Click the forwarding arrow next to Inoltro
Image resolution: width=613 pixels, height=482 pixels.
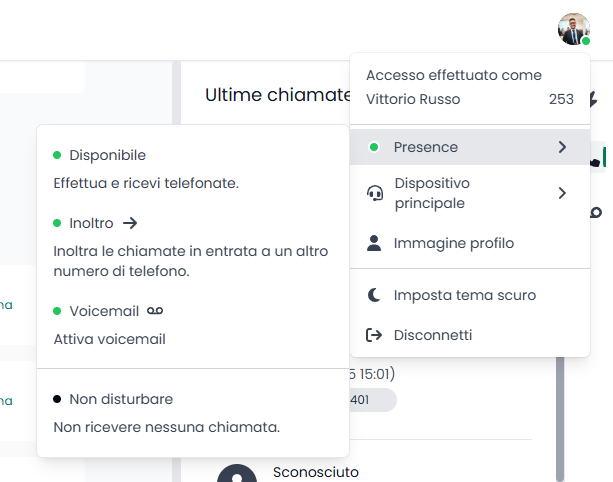click(129, 223)
